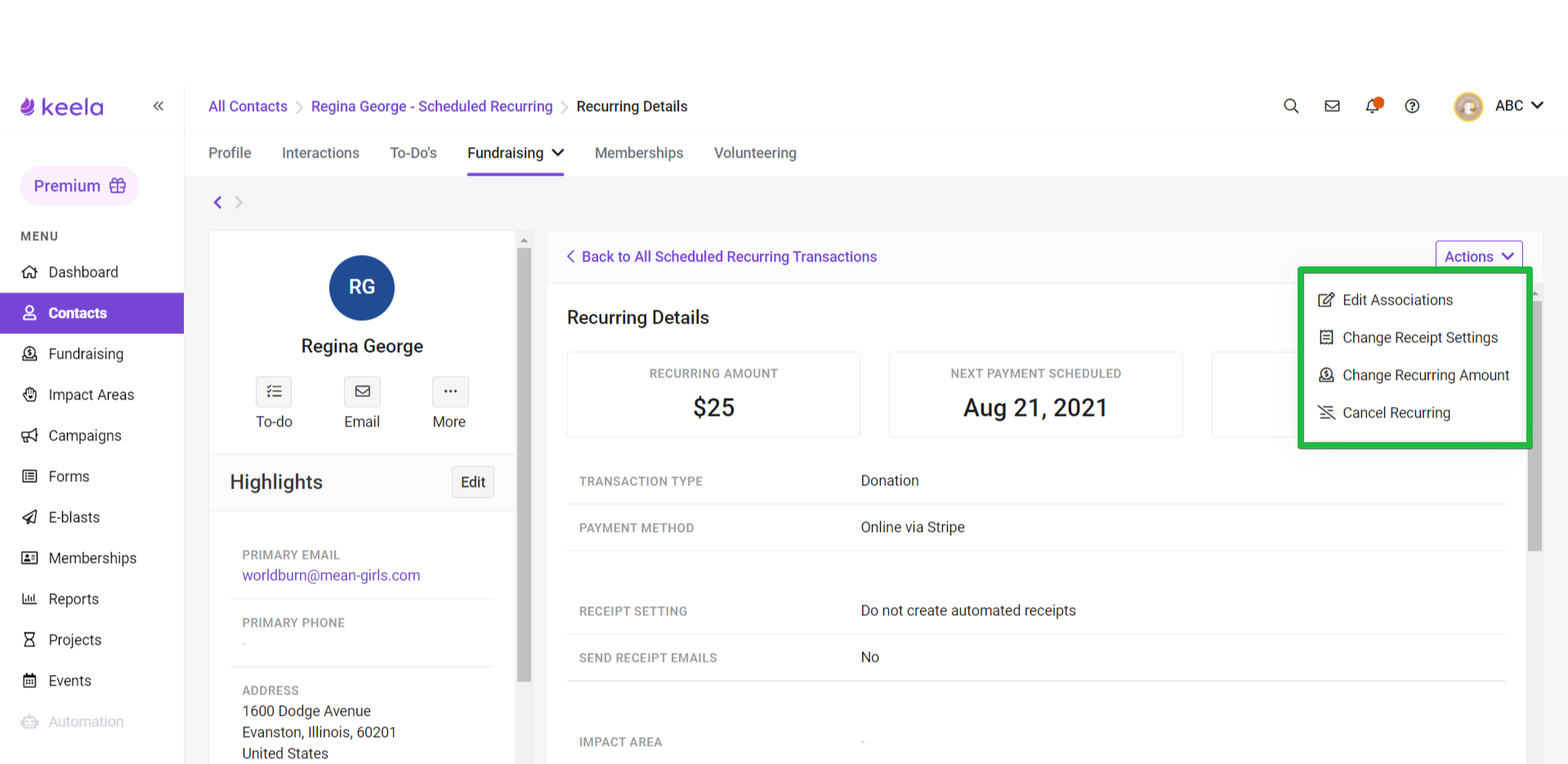This screenshot has width=1568, height=764.
Task: Click the RG contact avatar
Action: (362, 288)
